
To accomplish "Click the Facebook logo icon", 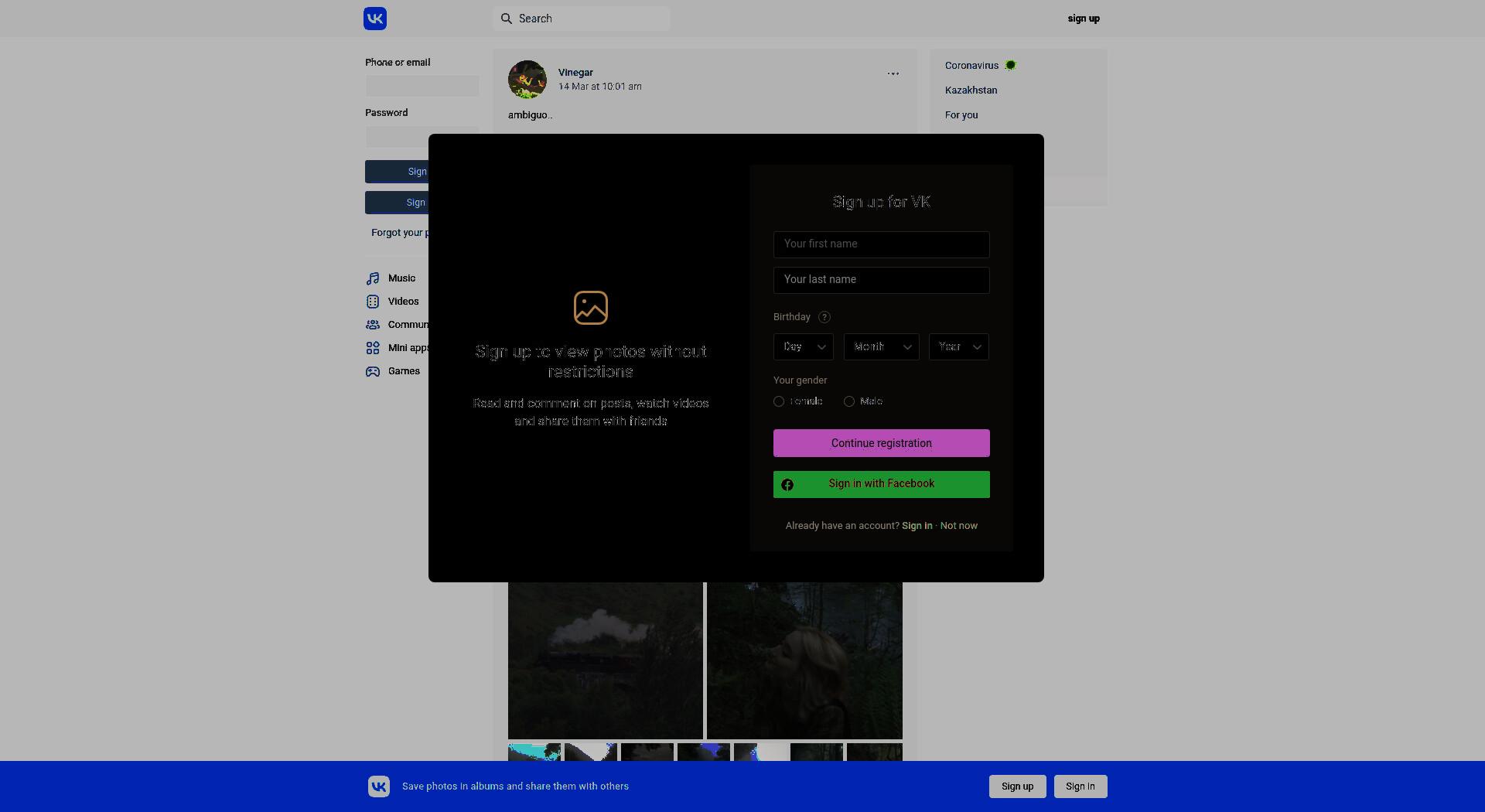I will [x=787, y=485].
